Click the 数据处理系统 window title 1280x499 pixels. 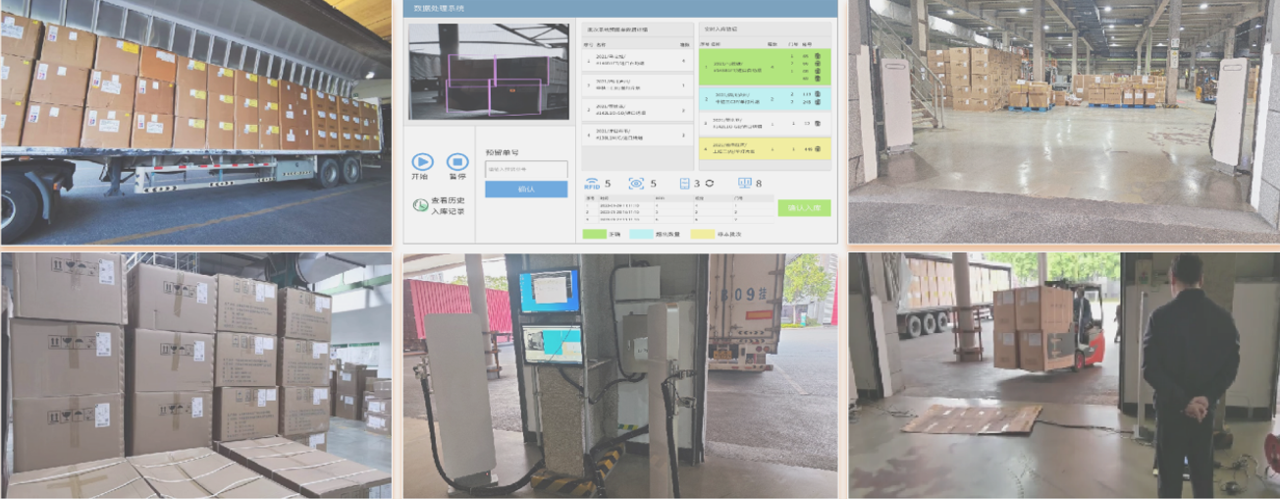(x=441, y=8)
